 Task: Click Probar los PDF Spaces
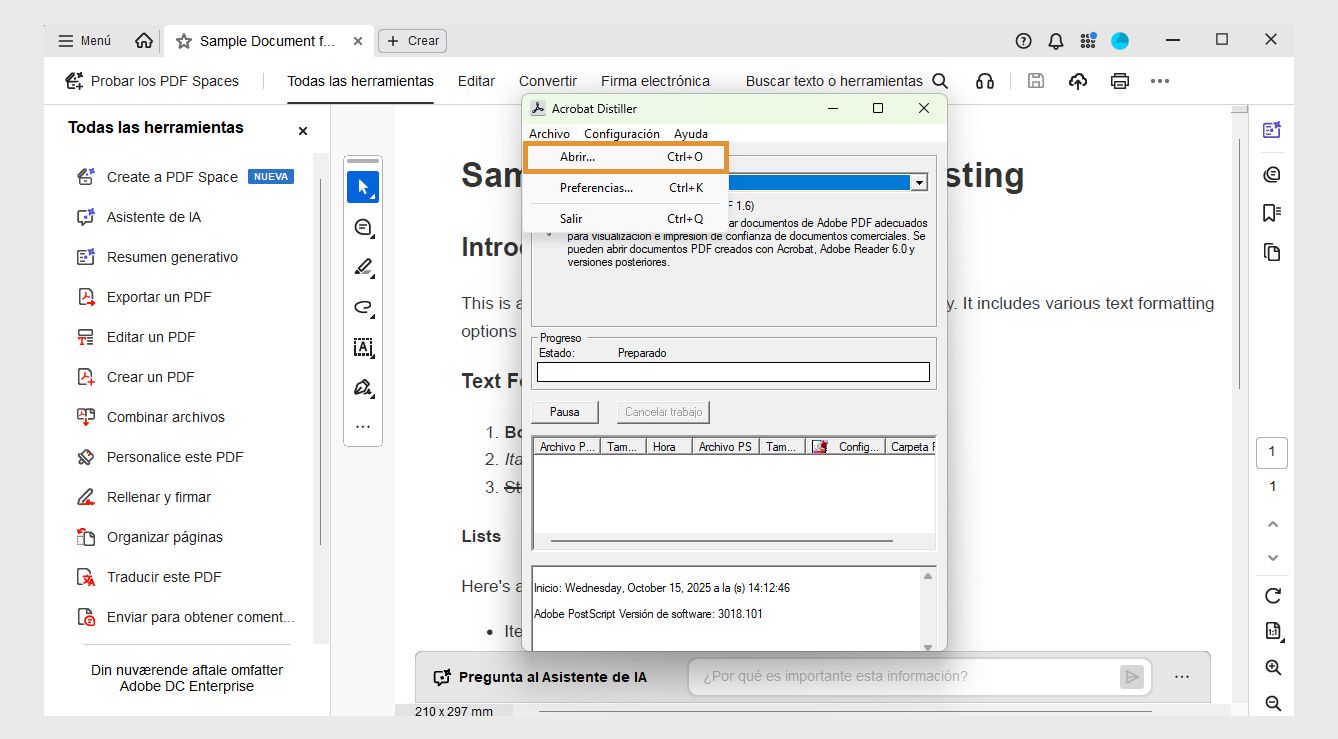pyautogui.click(x=152, y=81)
